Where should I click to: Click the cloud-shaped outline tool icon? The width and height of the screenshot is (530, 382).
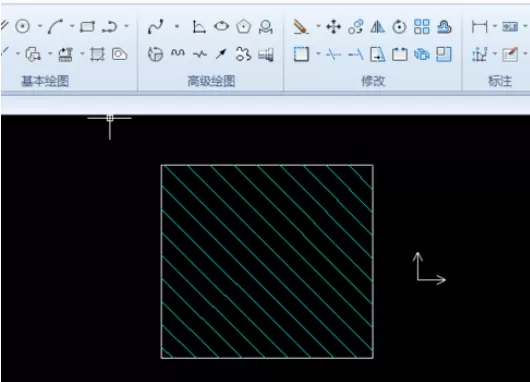[x=243, y=54]
